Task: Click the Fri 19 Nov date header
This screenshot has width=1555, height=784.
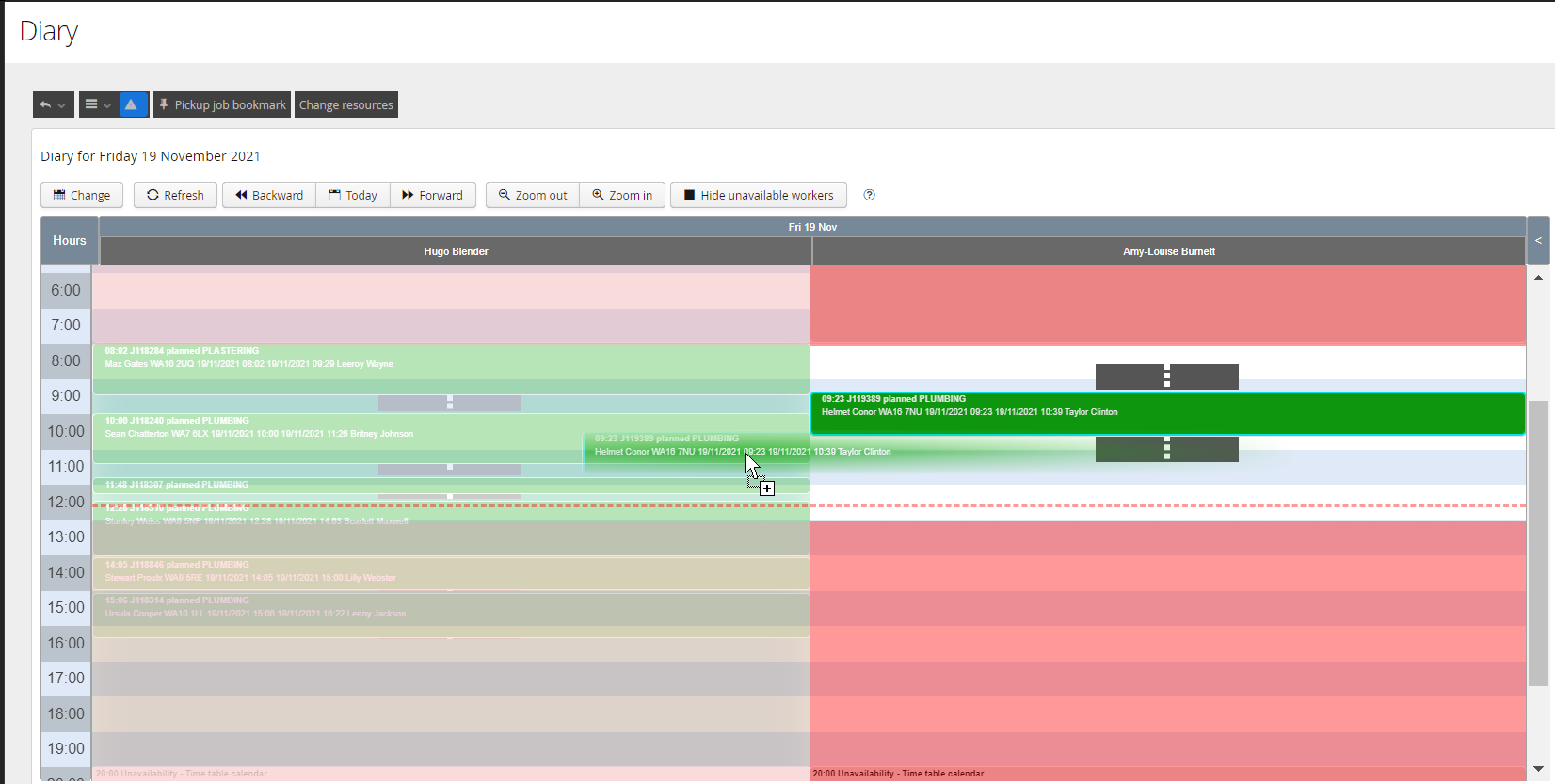Action: pyautogui.click(x=812, y=227)
